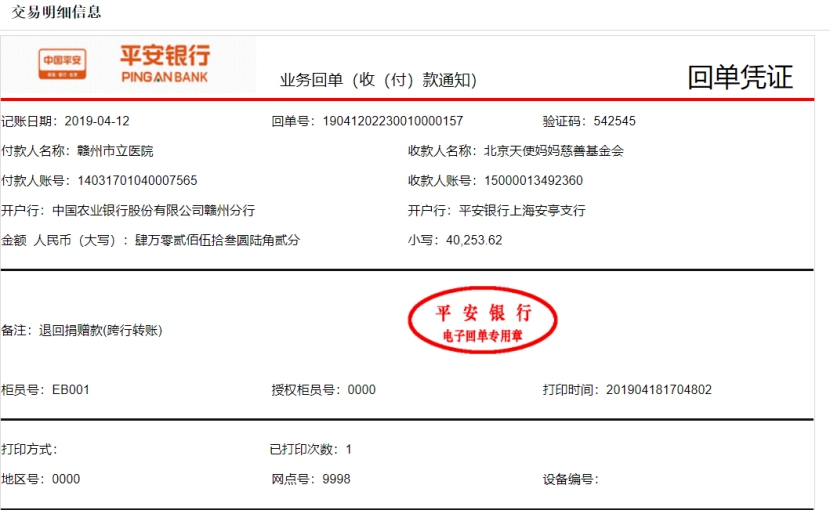Select 授权柜员号 value 0000
This screenshot has width=830, height=511.
362,390
